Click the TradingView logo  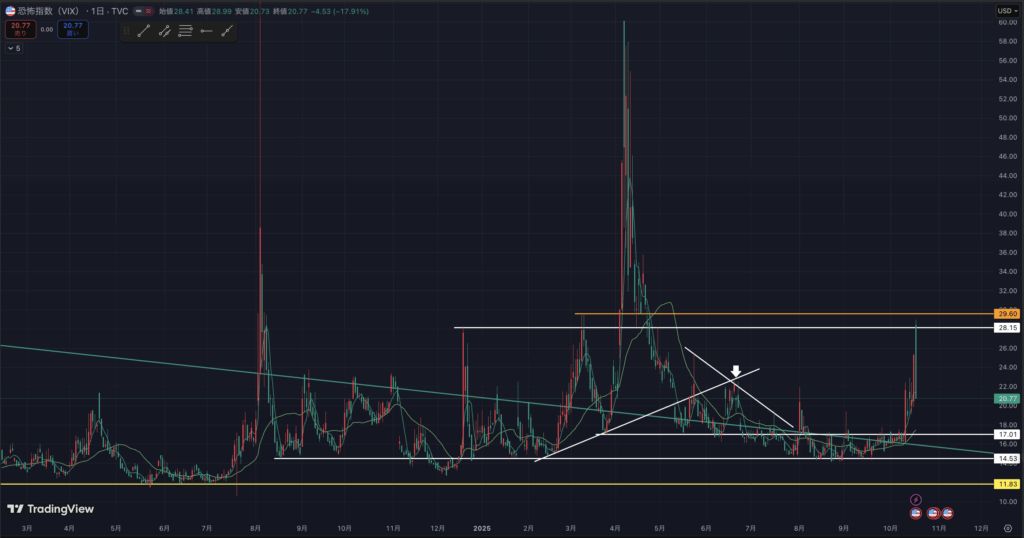(50, 509)
